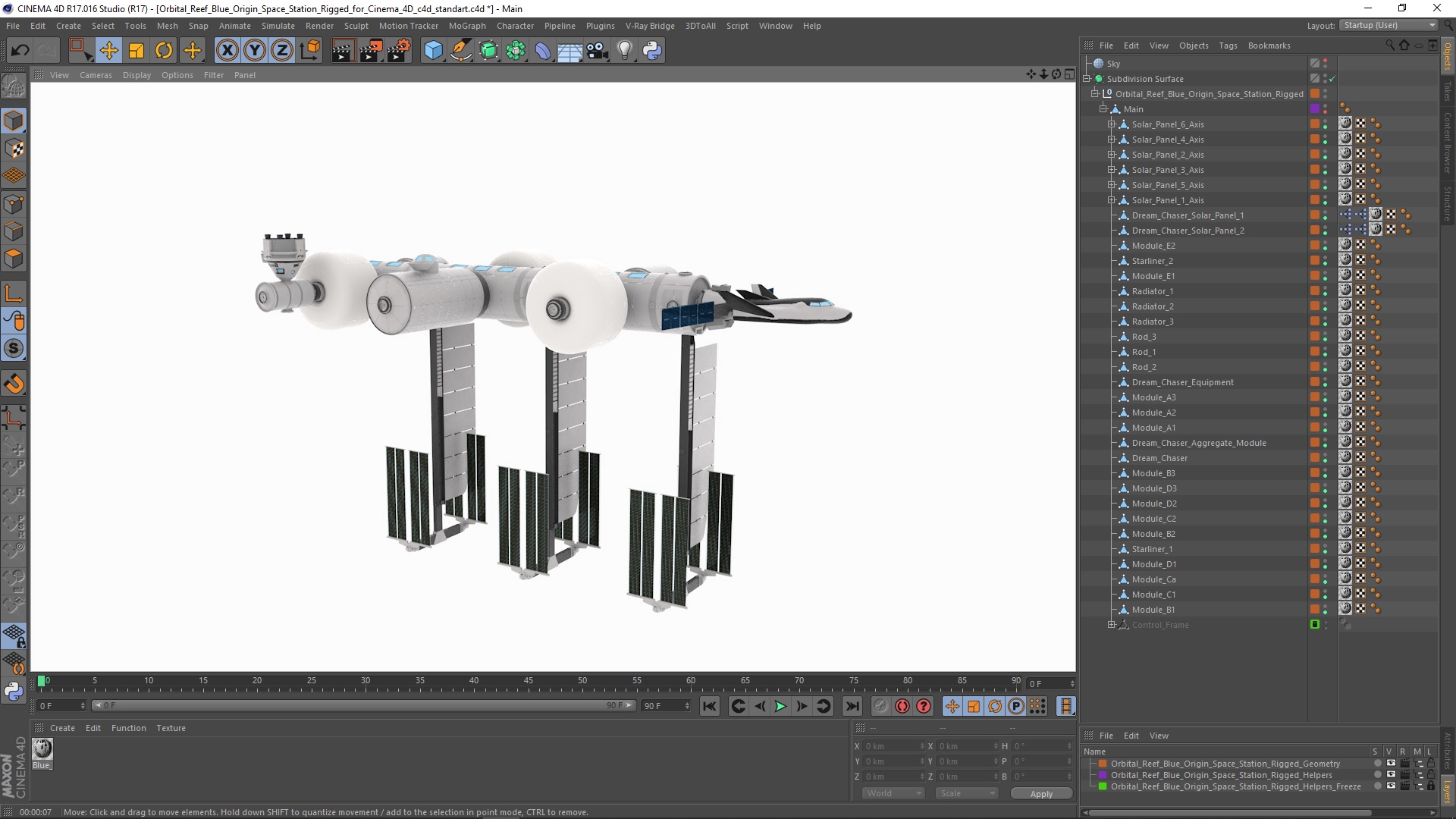Toggle X axis lock

pos(227,51)
